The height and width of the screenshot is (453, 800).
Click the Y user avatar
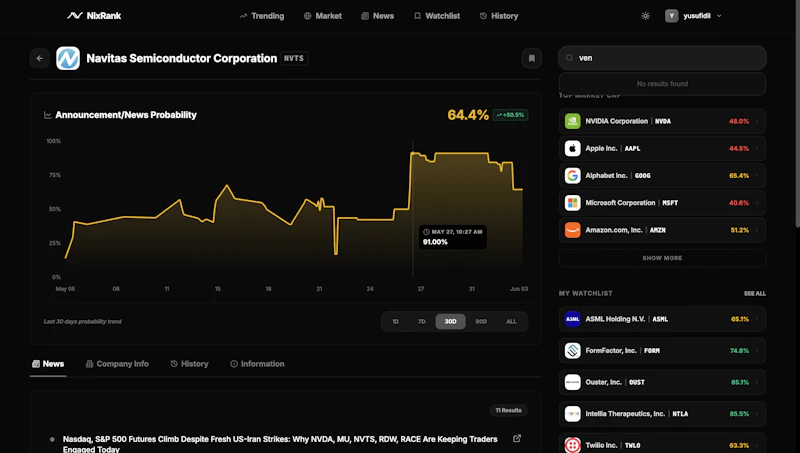(x=671, y=16)
